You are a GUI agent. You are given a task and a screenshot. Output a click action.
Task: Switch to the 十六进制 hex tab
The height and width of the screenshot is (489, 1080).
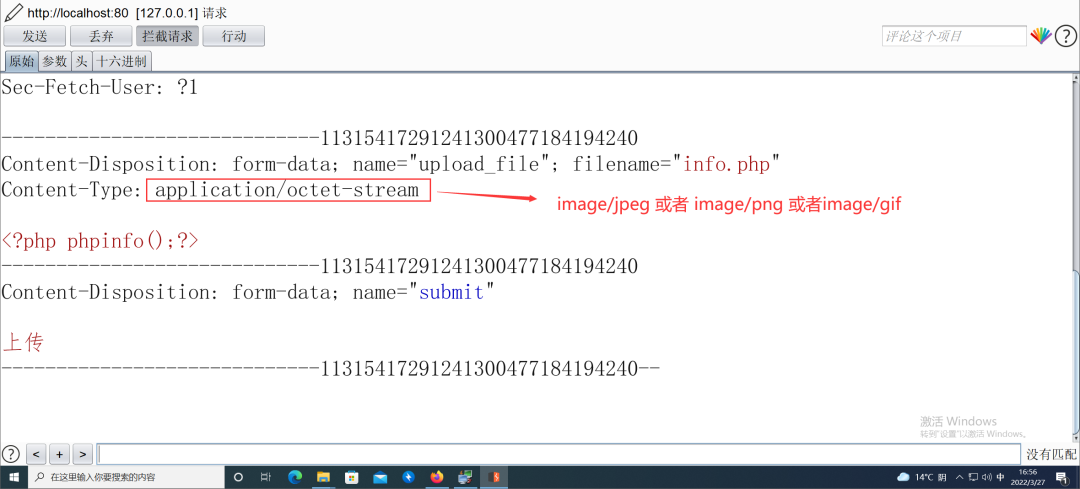[121, 61]
